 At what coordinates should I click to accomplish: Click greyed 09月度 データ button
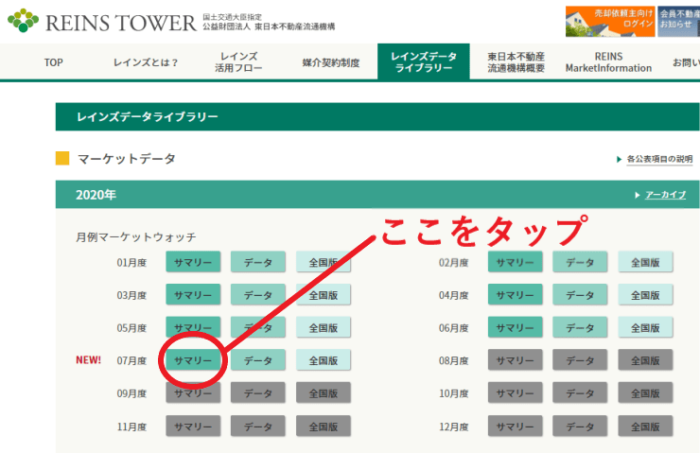[258, 393]
